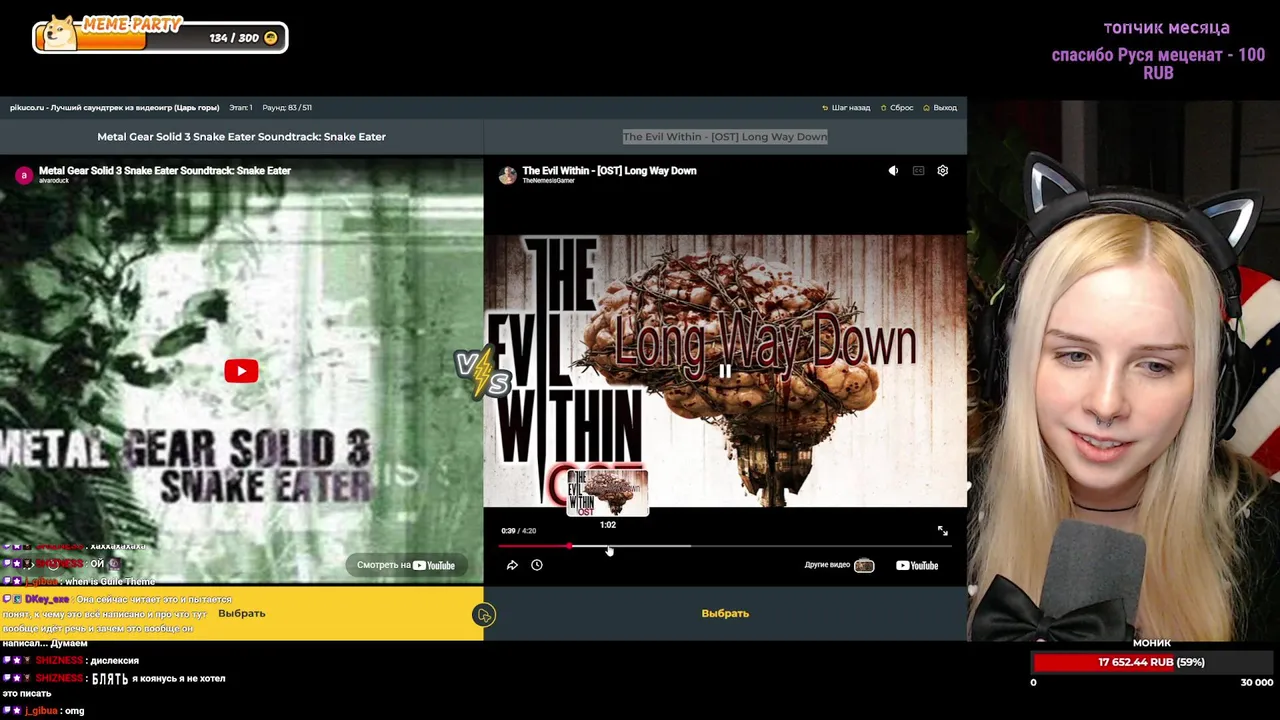Click the 'Этап: 1' label

click(x=240, y=107)
